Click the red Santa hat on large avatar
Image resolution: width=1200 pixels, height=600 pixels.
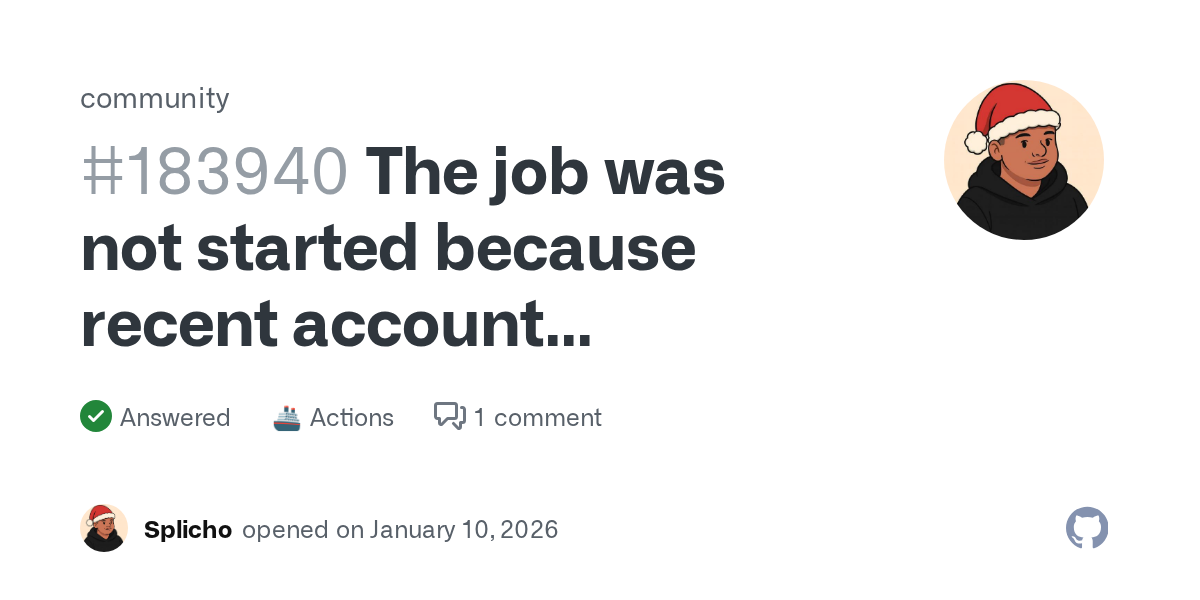1012,110
